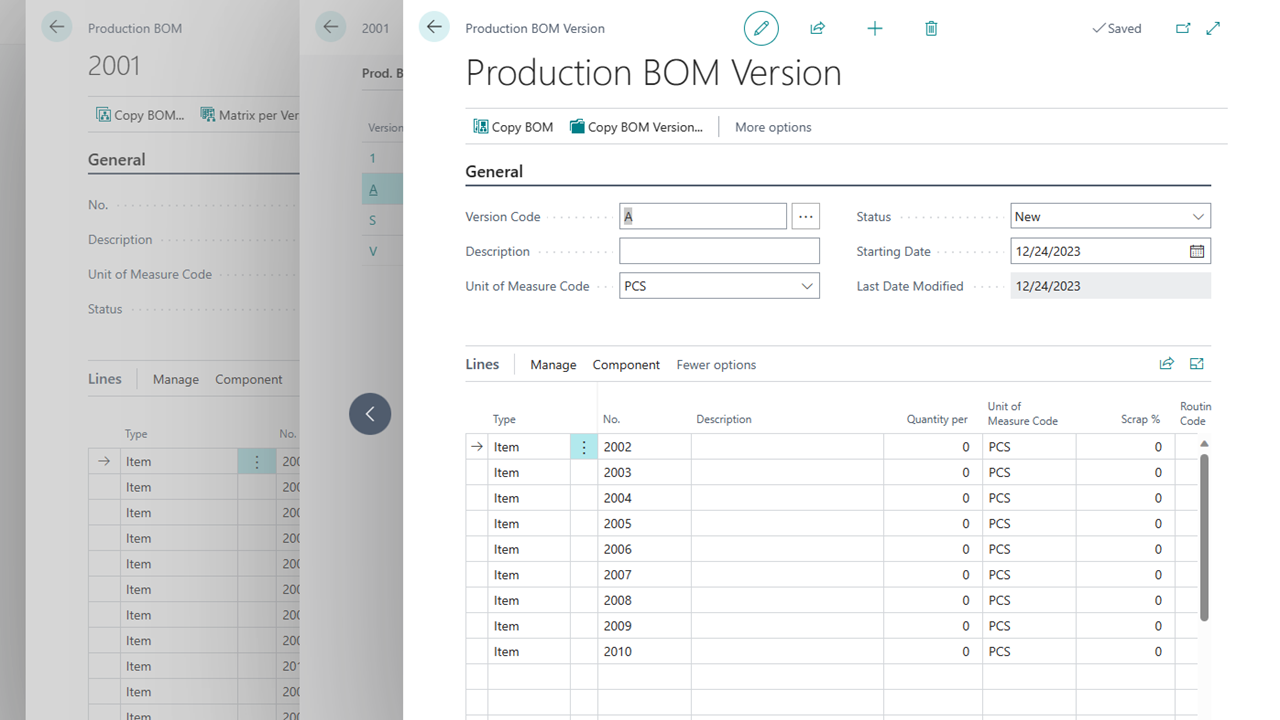Click No. cell 2005

pos(644,523)
